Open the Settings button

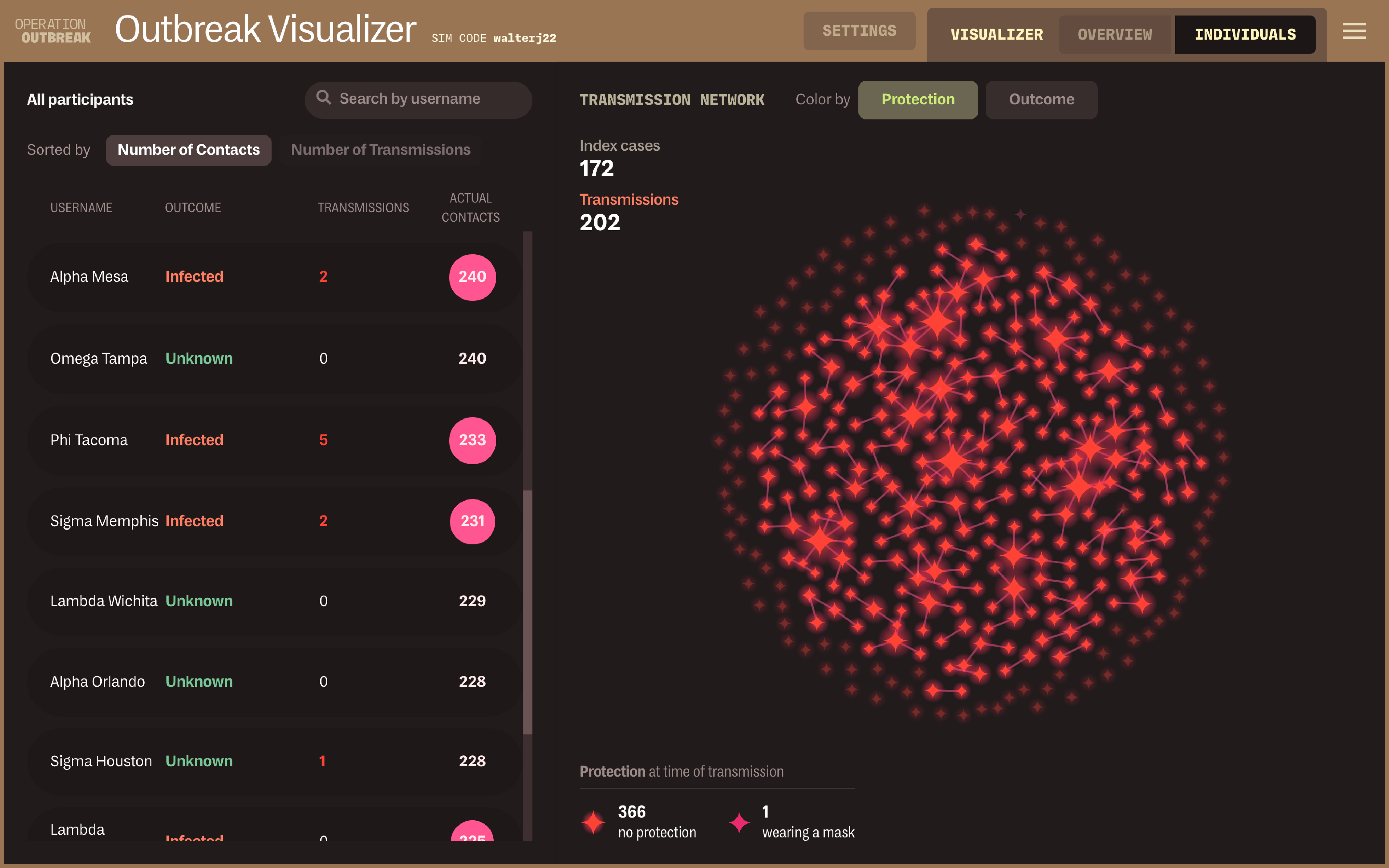(859, 31)
